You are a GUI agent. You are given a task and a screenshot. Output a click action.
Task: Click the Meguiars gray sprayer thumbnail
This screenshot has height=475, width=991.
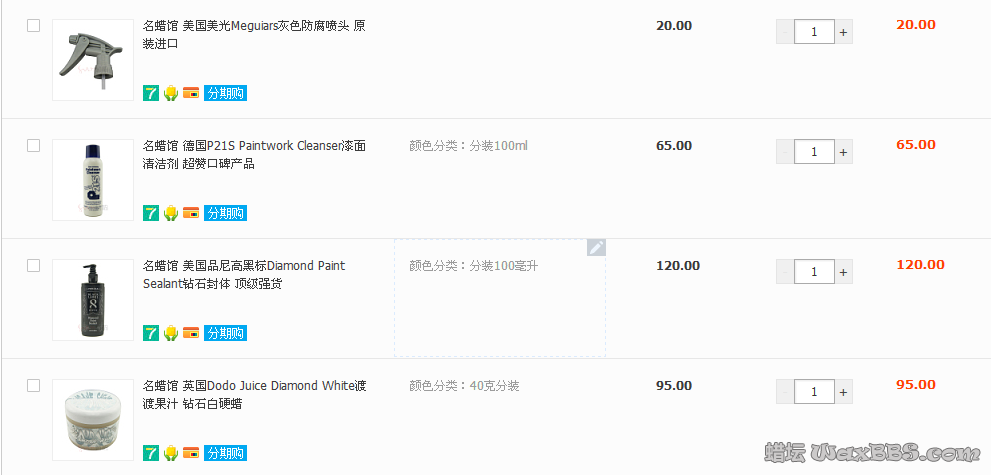click(93, 60)
